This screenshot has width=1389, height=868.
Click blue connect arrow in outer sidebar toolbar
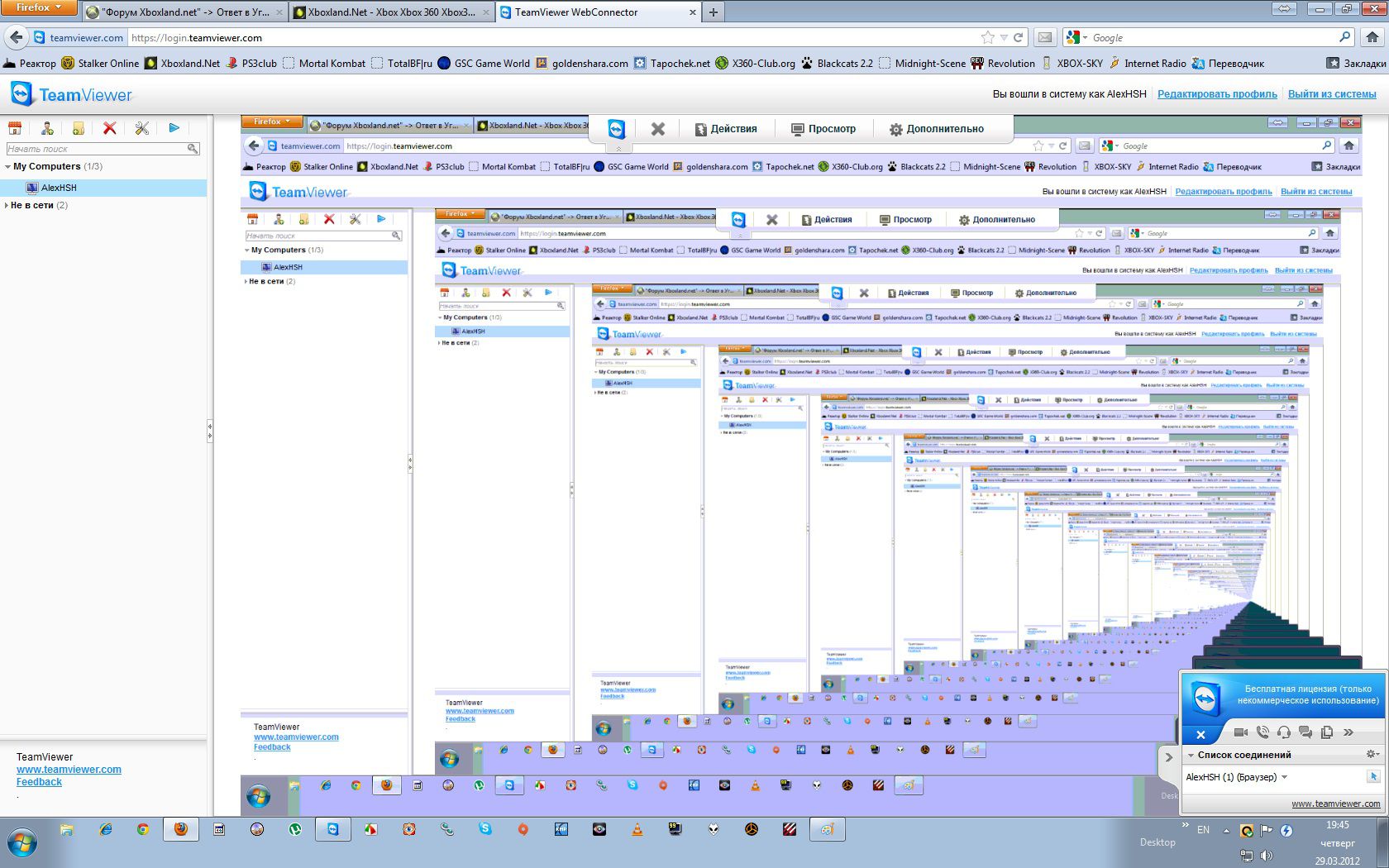(174, 128)
